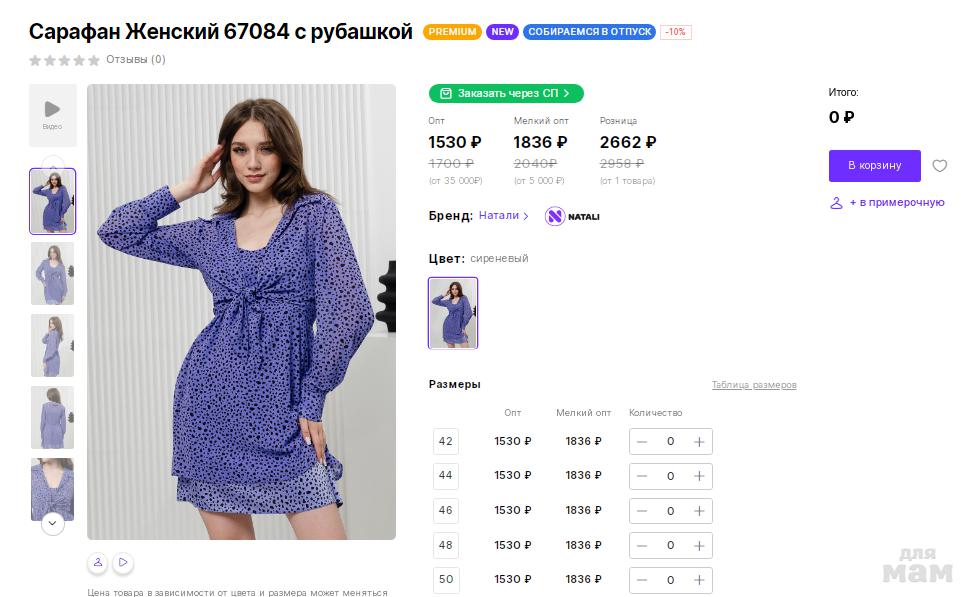This screenshot has height=597, width=968.
Task: Click the fitting room icon below photo
Action: pos(98,563)
